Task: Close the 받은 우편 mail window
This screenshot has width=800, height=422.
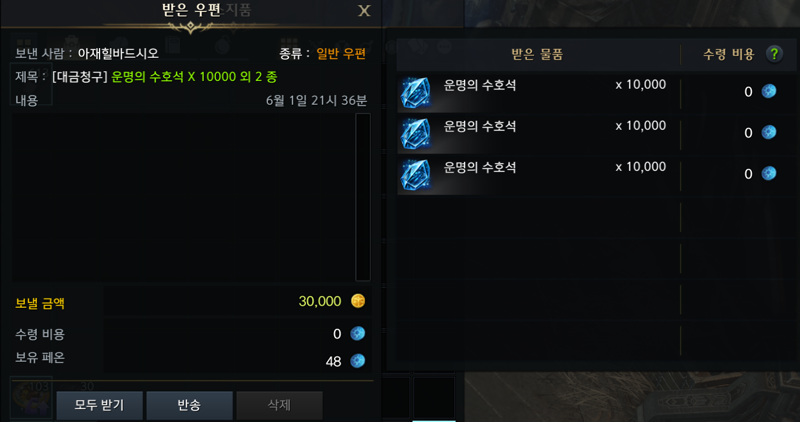Action: click(x=364, y=11)
